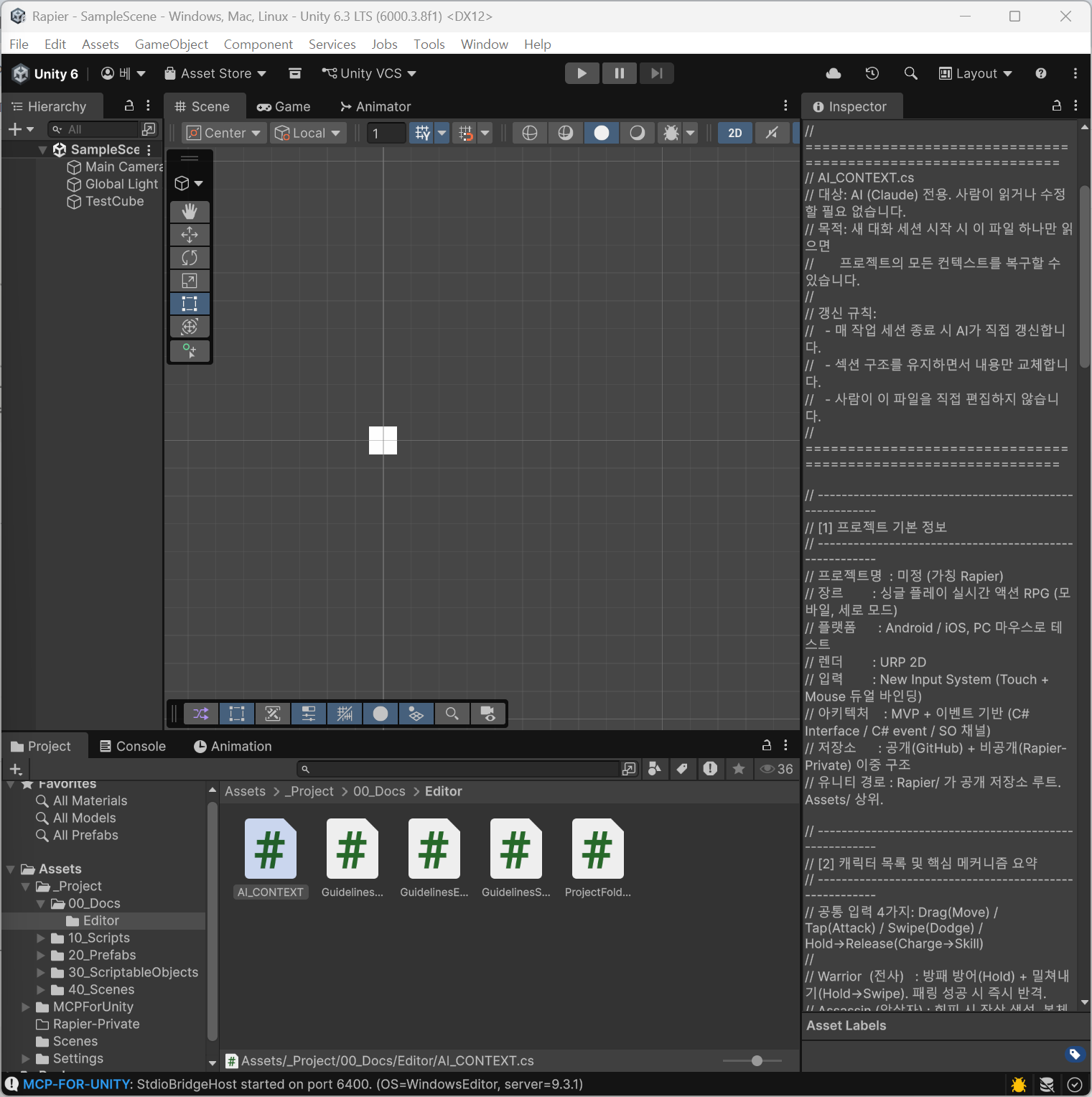This screenshot has width=1092, height=1097.
Task: Toggle the Hierarchy panel lock
Action: pos(129,106)
